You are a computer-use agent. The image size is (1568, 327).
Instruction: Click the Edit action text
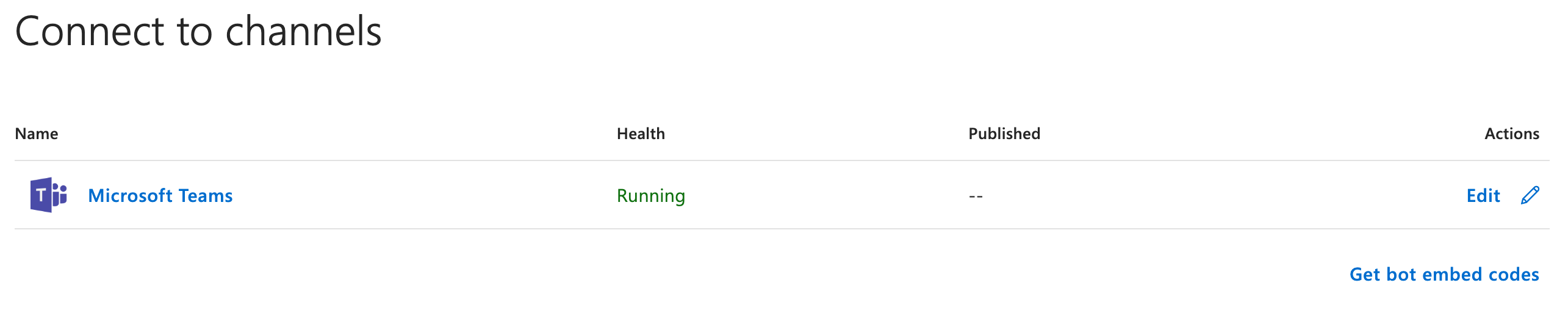pos(1483,196)
